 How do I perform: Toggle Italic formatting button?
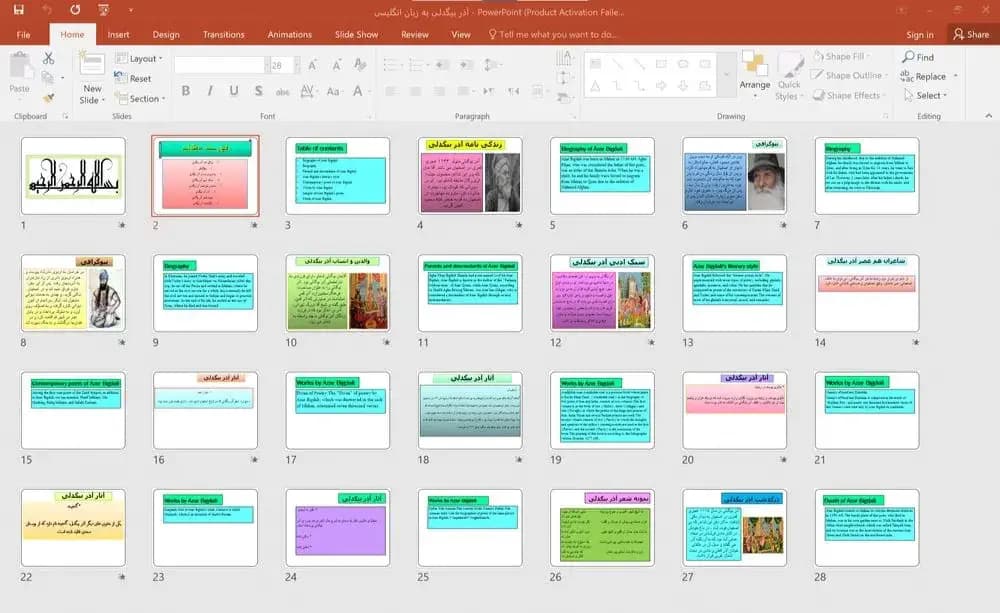coord(210,91)
